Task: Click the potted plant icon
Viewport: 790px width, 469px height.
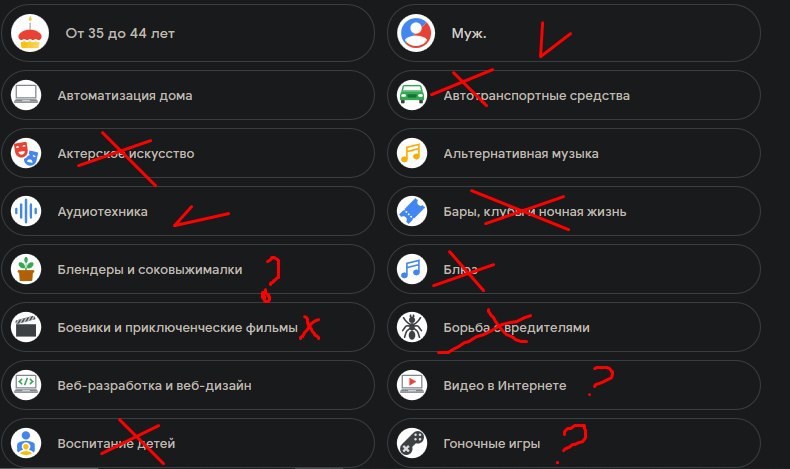Action: point(26,269)
